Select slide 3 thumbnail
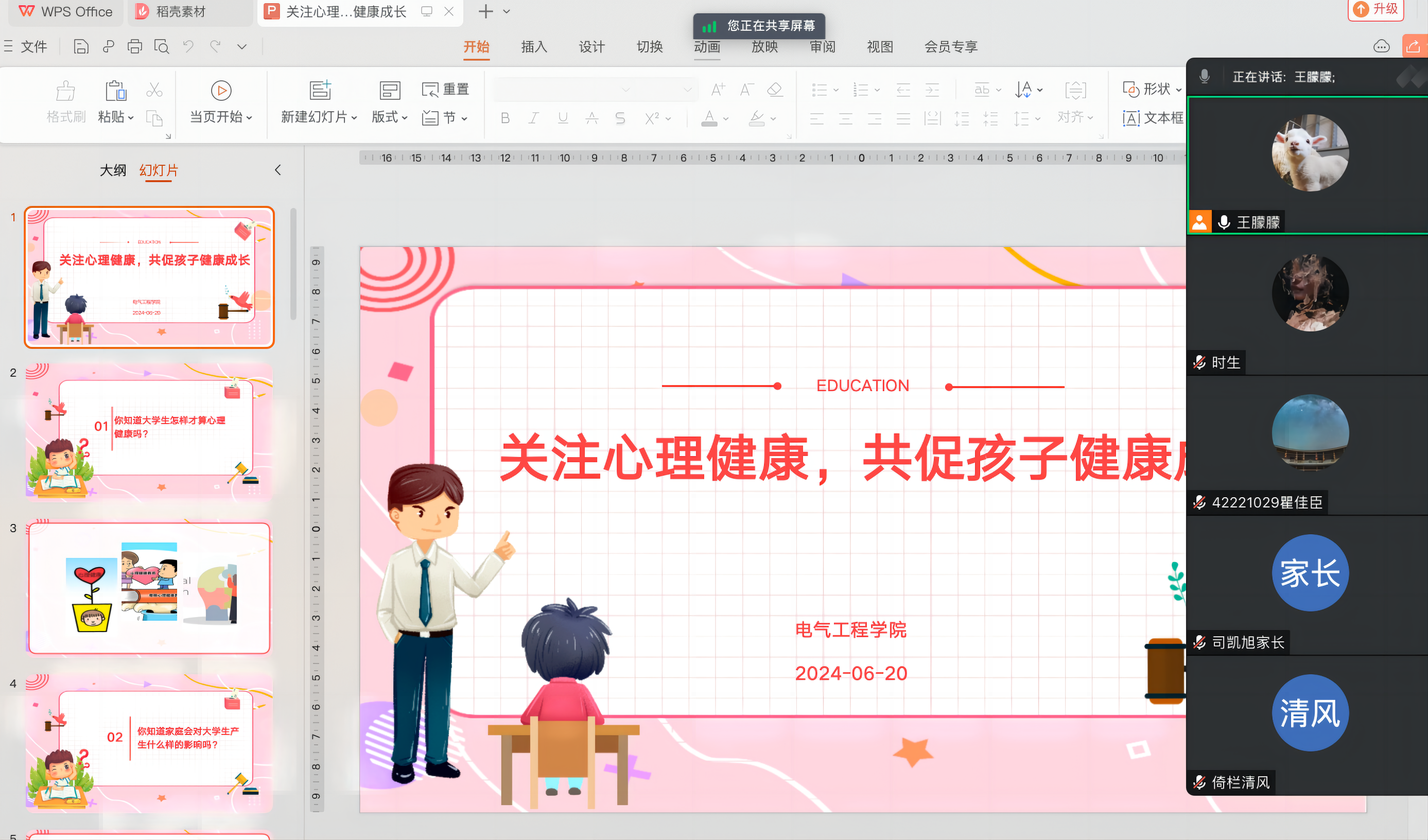Image resolution: width=1428 pixels, height=840 pixels. click(x=149, y=587)
